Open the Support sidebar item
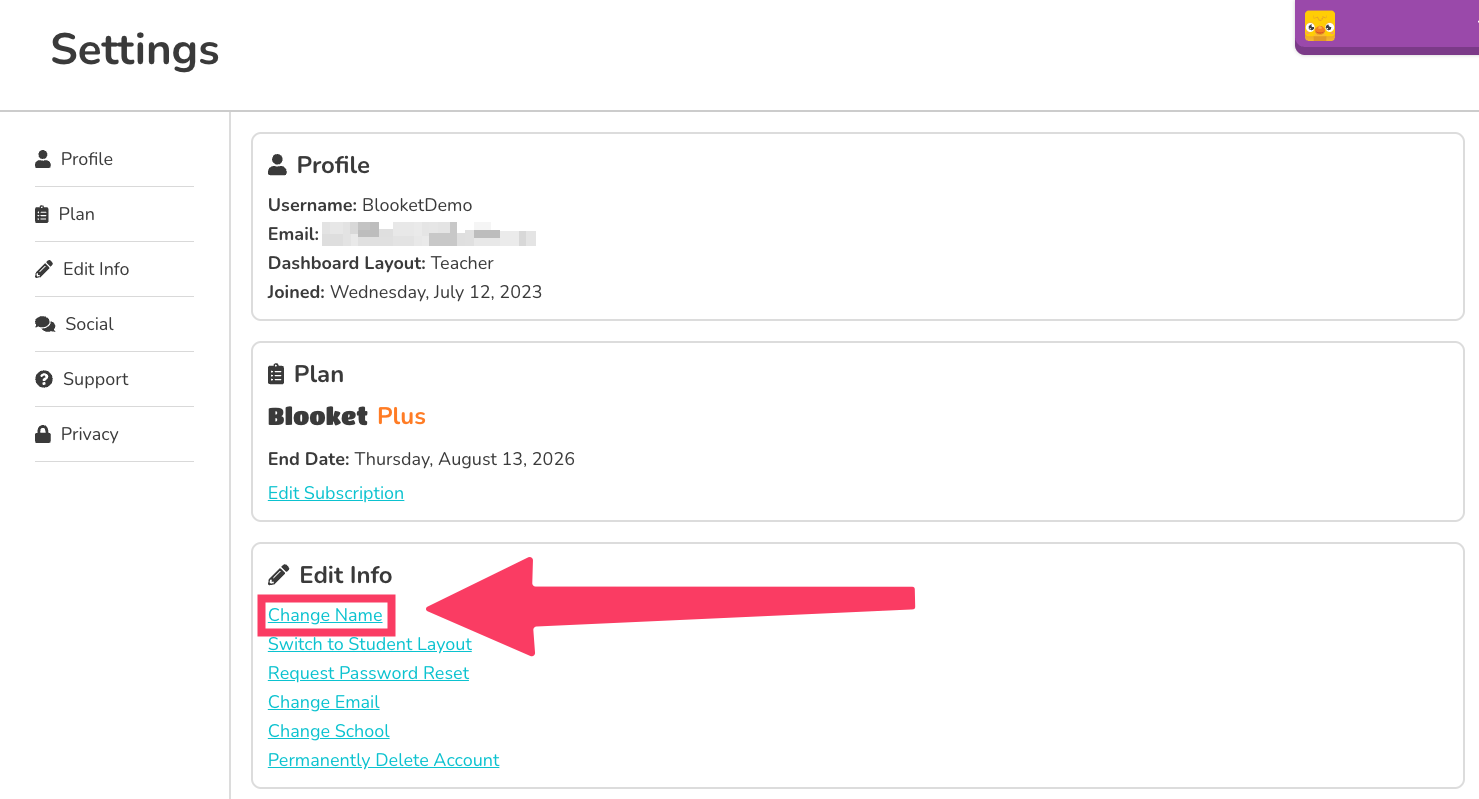 [x=95, y=379]
